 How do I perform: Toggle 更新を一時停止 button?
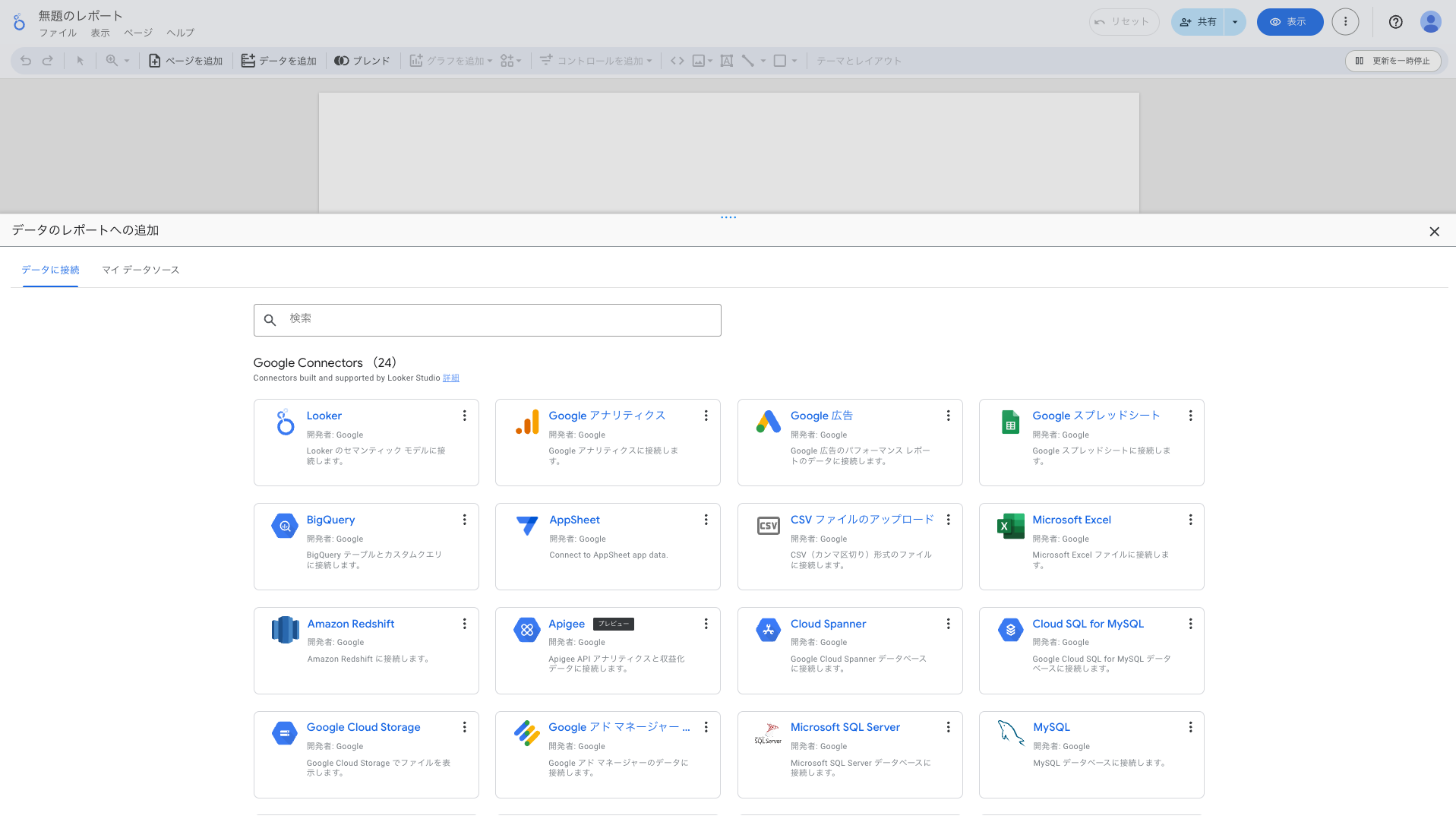point(1393,61)
